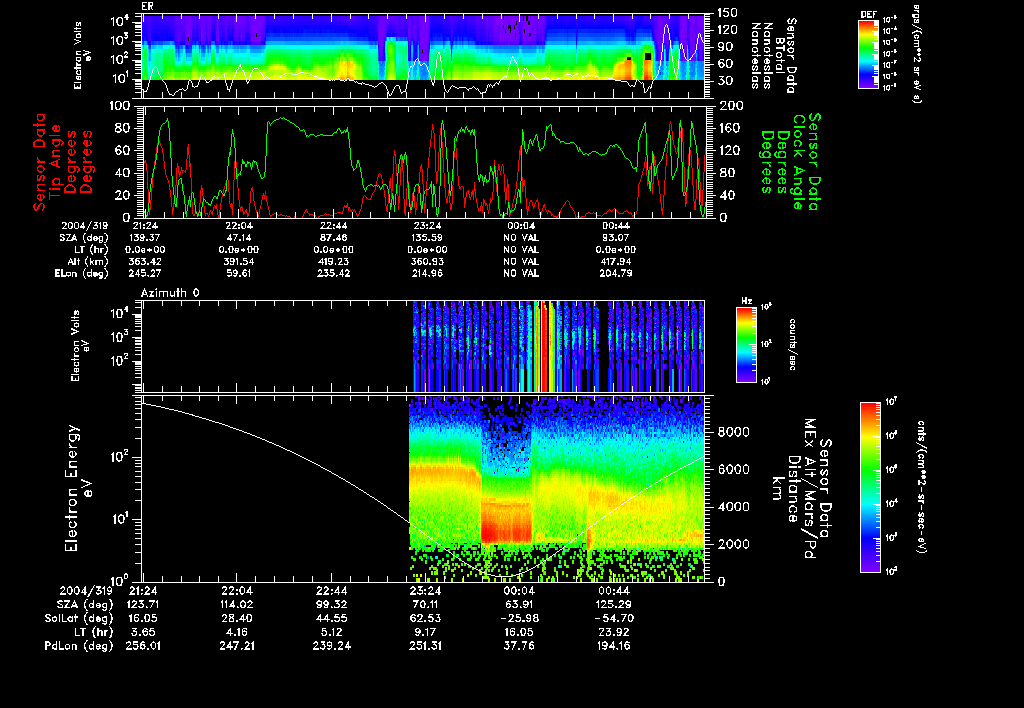The width and height of the screenshot is (1024, 708).
Task: Click the lower SZA value 99.32
Action: coord(332,604)
